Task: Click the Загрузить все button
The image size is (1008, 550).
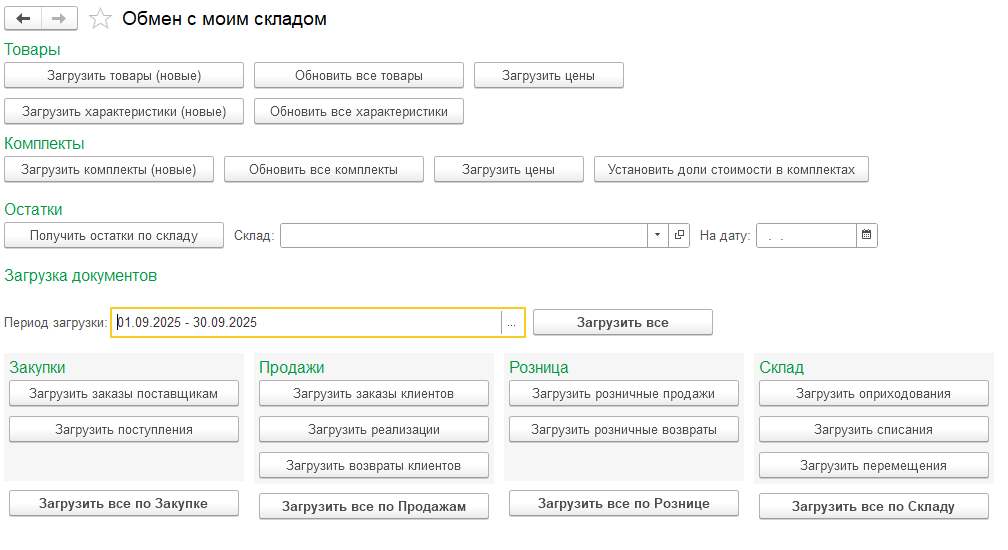Action: tap(622, 323)
